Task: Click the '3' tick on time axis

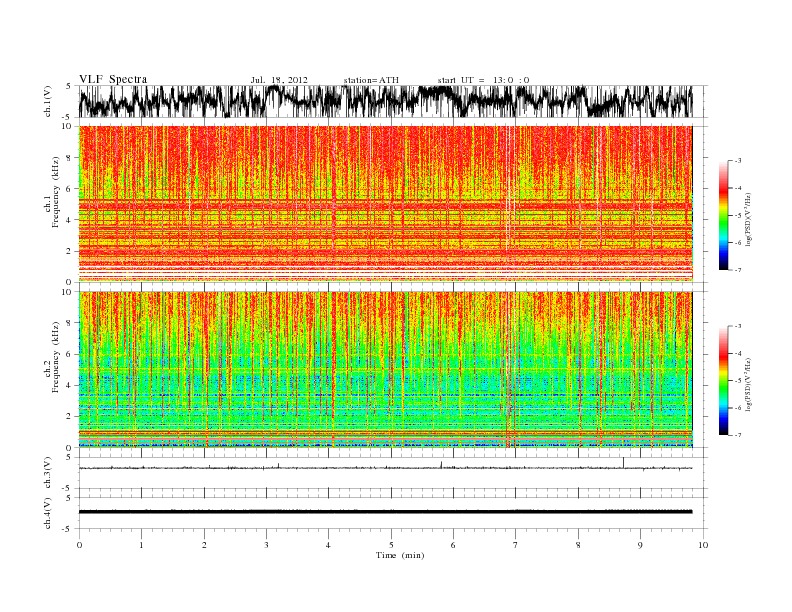Action: pos(266,545)
